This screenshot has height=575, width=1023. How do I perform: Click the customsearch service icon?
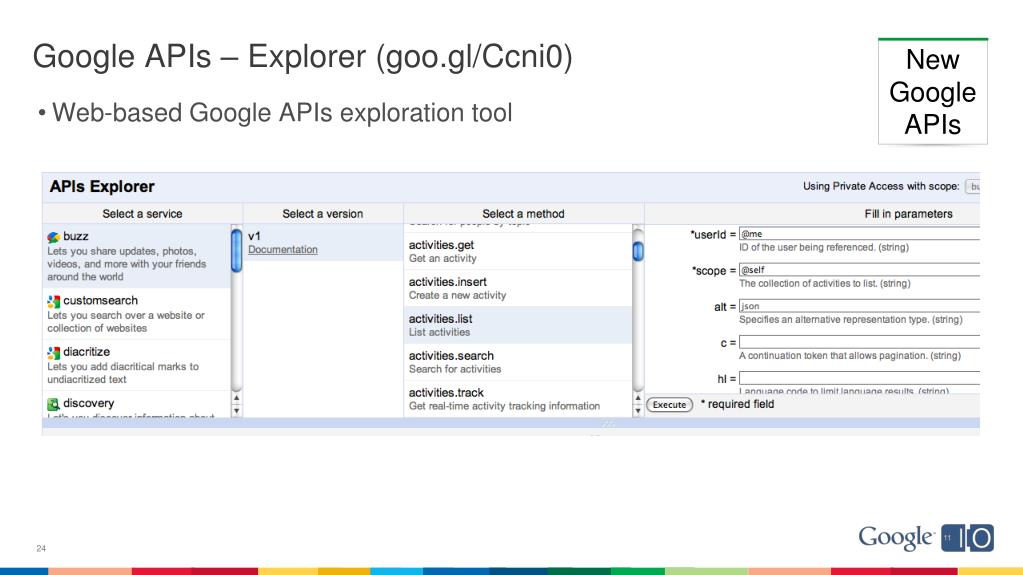click(53, 301)
